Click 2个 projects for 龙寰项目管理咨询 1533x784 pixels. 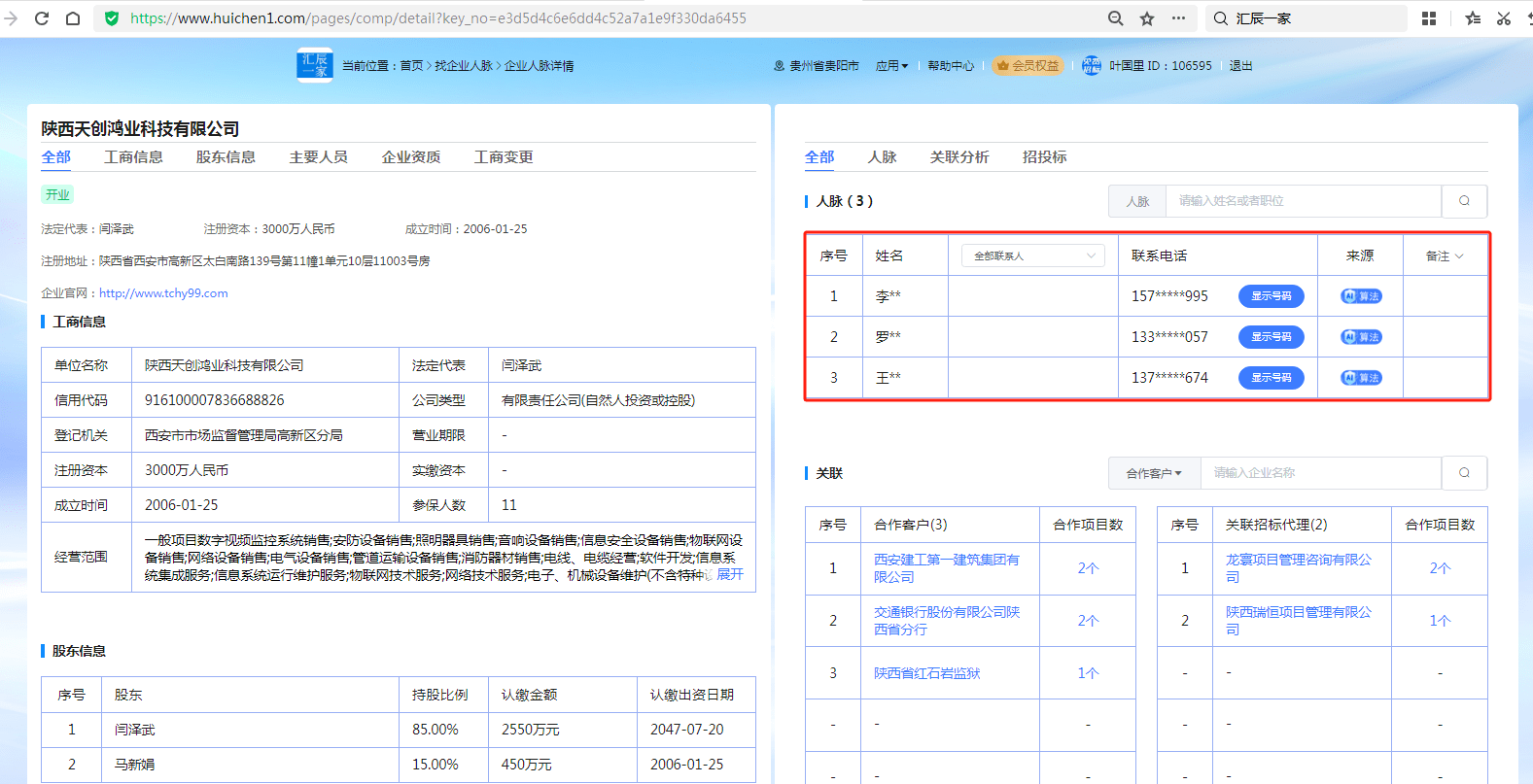[1440, 568]
